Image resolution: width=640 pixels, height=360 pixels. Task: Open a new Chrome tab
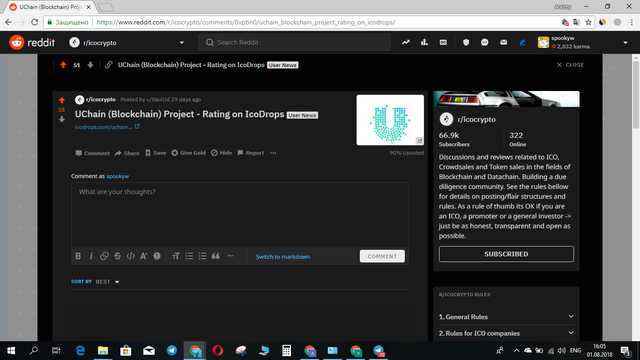106,7
